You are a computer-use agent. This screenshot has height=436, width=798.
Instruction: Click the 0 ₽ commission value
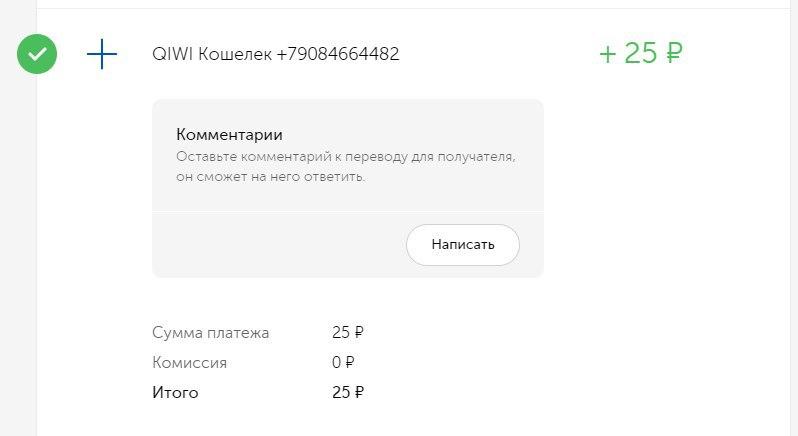point(343,362)
